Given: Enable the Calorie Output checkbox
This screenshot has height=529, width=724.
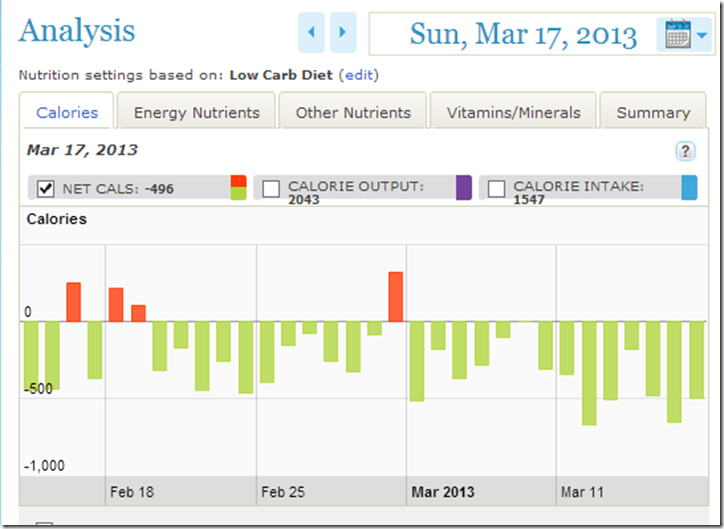Looking at the screenshot, I should pyautogui.click(x=271, y=188).
